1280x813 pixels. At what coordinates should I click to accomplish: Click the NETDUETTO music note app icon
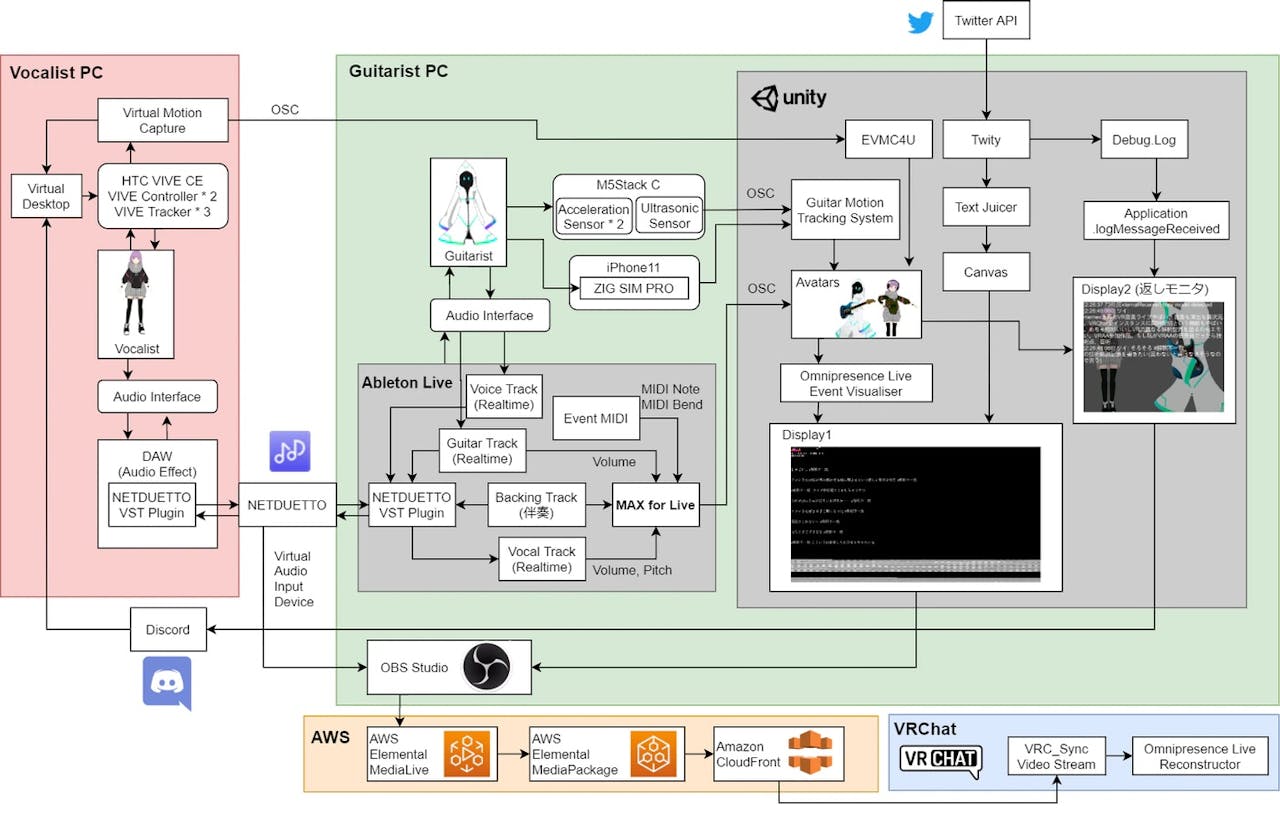(290, 452)
